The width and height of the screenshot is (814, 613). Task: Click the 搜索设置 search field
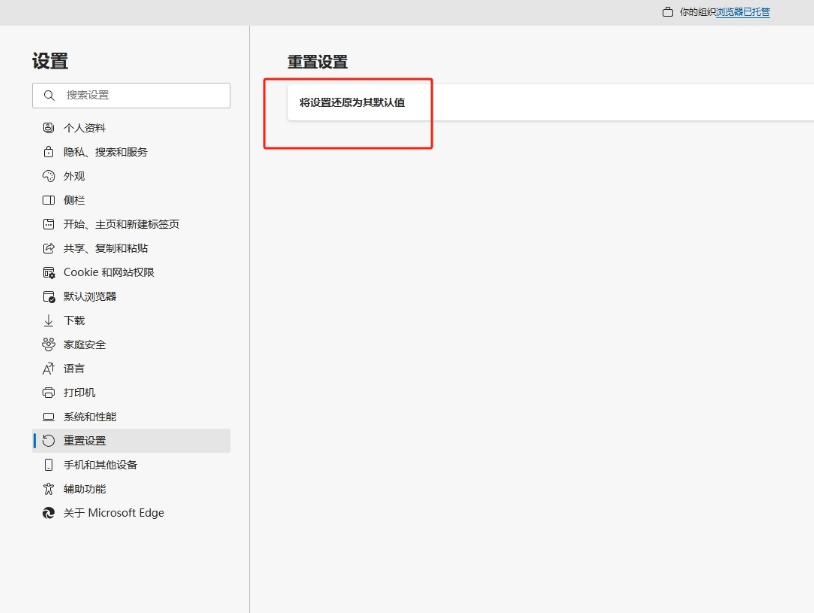coord(140,95)
